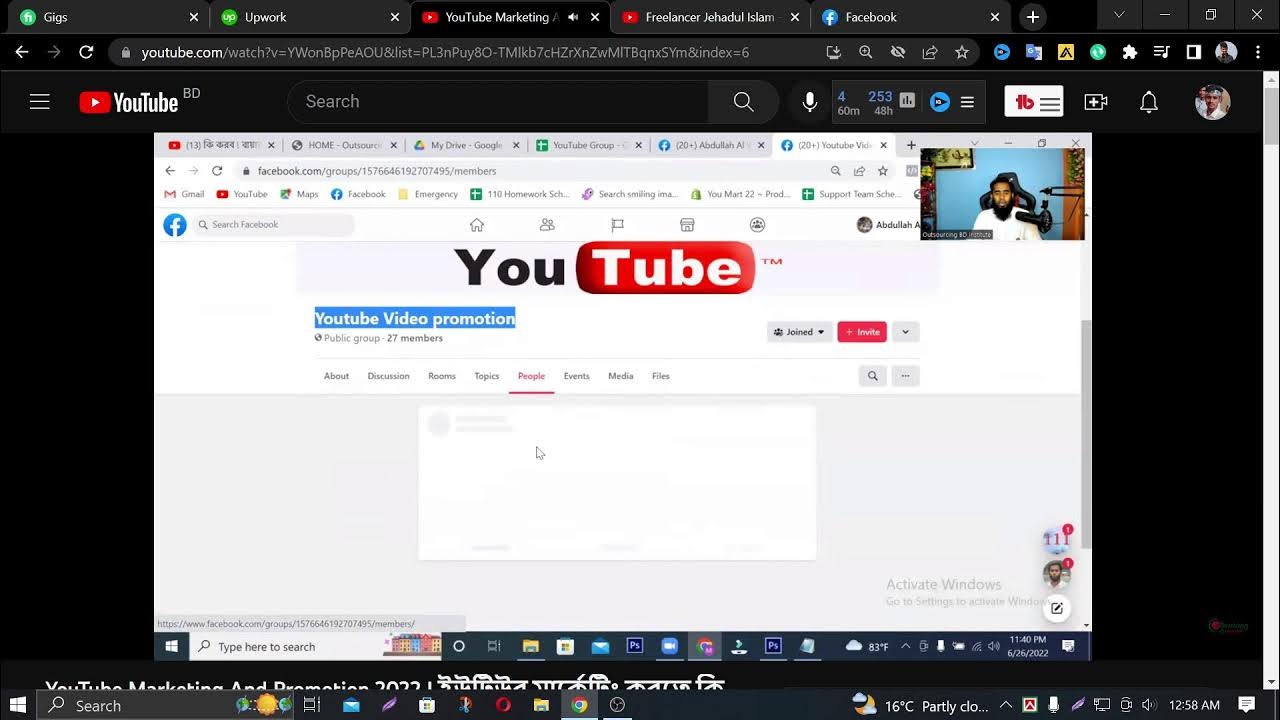Close the Upwork tab
Screen dimensions: 1280x720
pyautogui.click(x=395, y=17)
